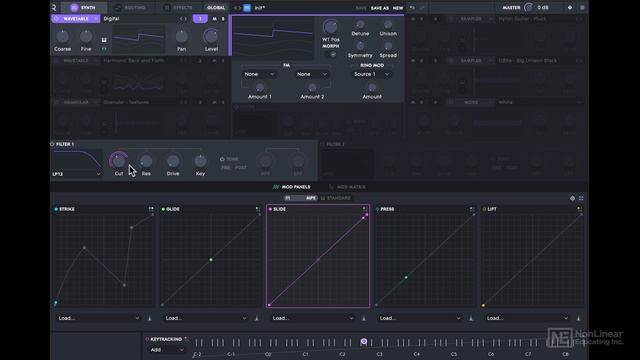Open the SLIDE curve Load dropdown
Image resolution: width=640 pixels, height=360 pixels.
tap(313, 318)
